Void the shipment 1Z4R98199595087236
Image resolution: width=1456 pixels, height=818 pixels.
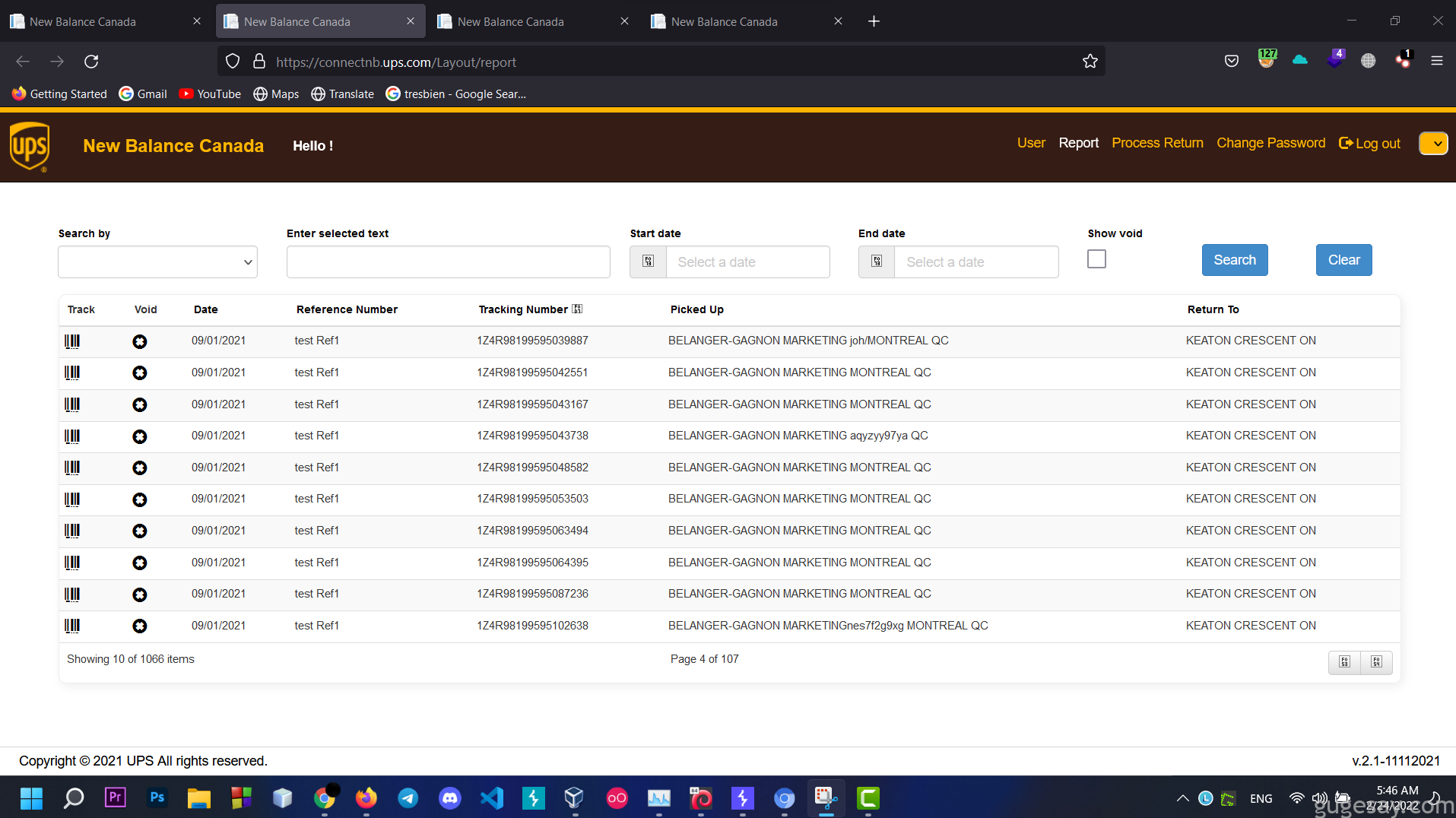click(x=140, y=594)
